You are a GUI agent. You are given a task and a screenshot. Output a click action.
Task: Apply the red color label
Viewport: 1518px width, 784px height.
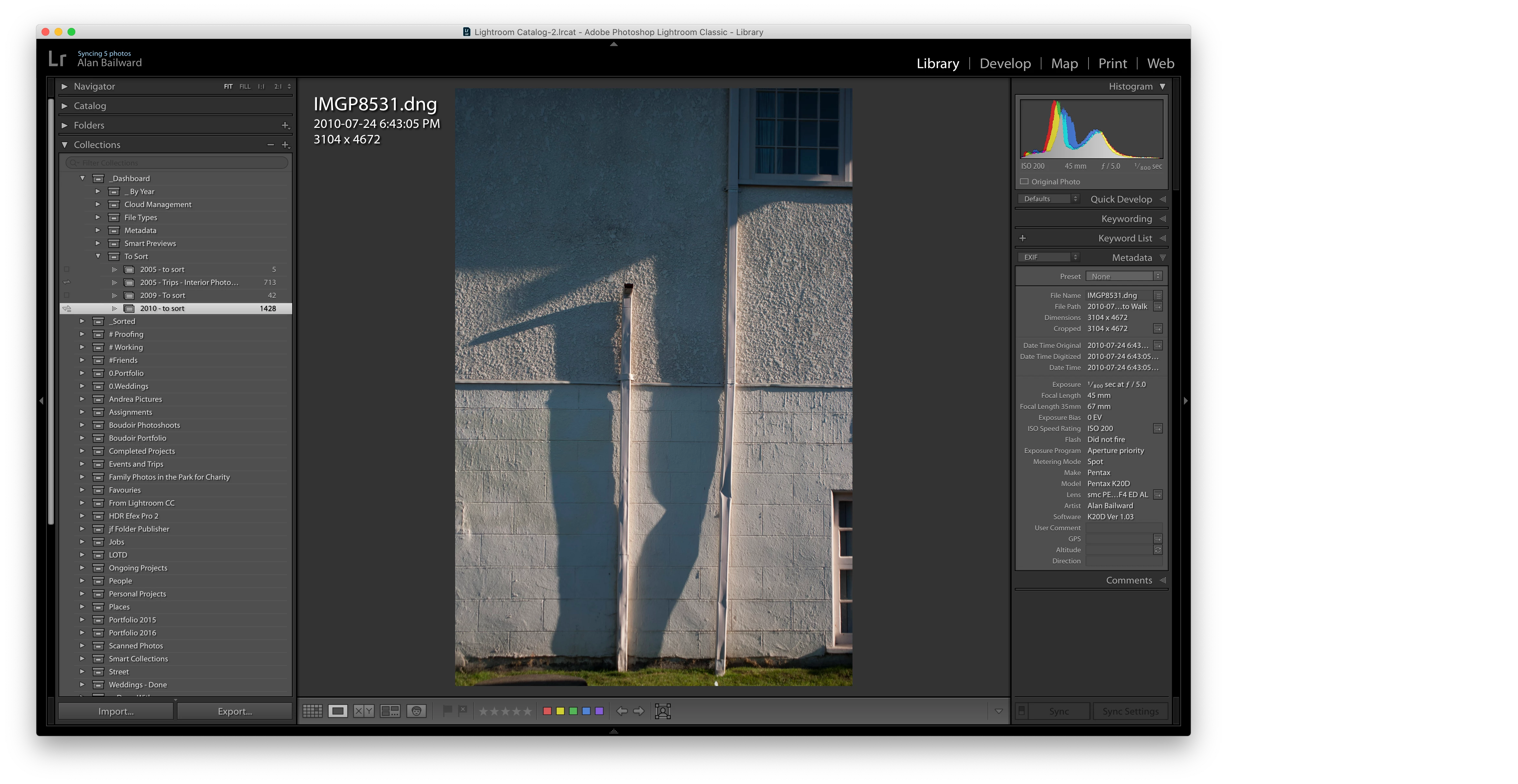547,711
